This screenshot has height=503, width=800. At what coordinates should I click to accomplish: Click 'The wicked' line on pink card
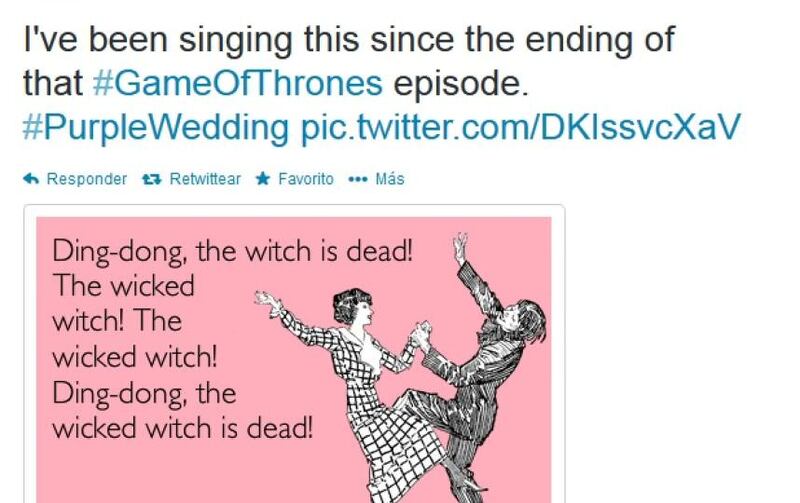tap(123, 286)
